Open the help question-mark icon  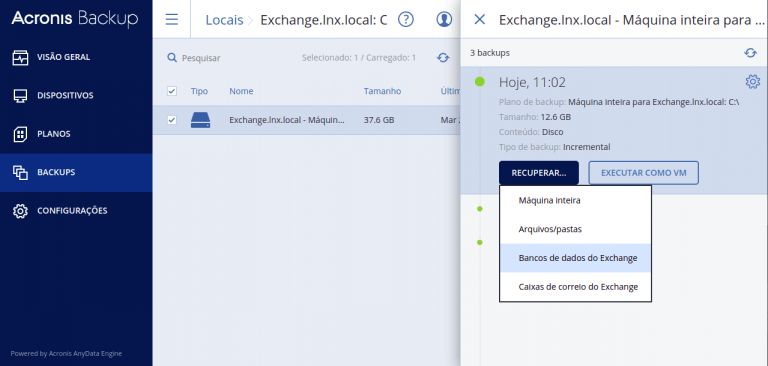[x=406, y=20]
